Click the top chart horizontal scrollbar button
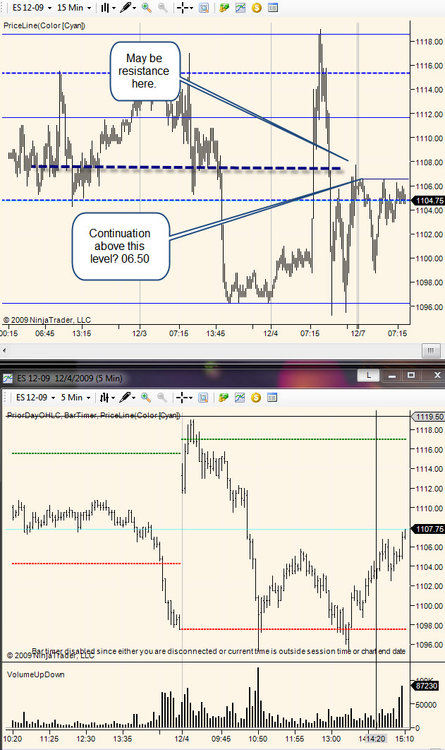Screen dimensions: 445x750 tap(431, 350)
